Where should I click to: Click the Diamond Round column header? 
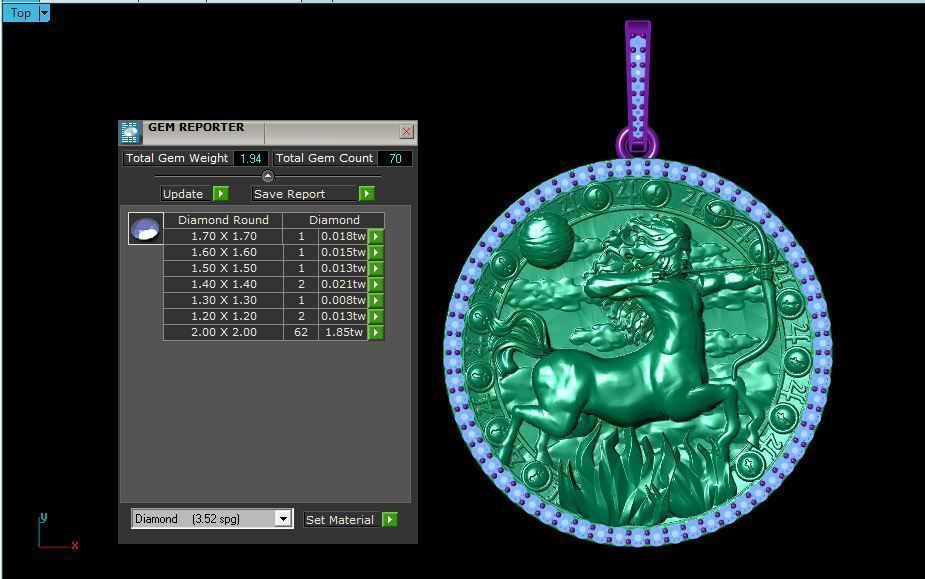(223, 220)
